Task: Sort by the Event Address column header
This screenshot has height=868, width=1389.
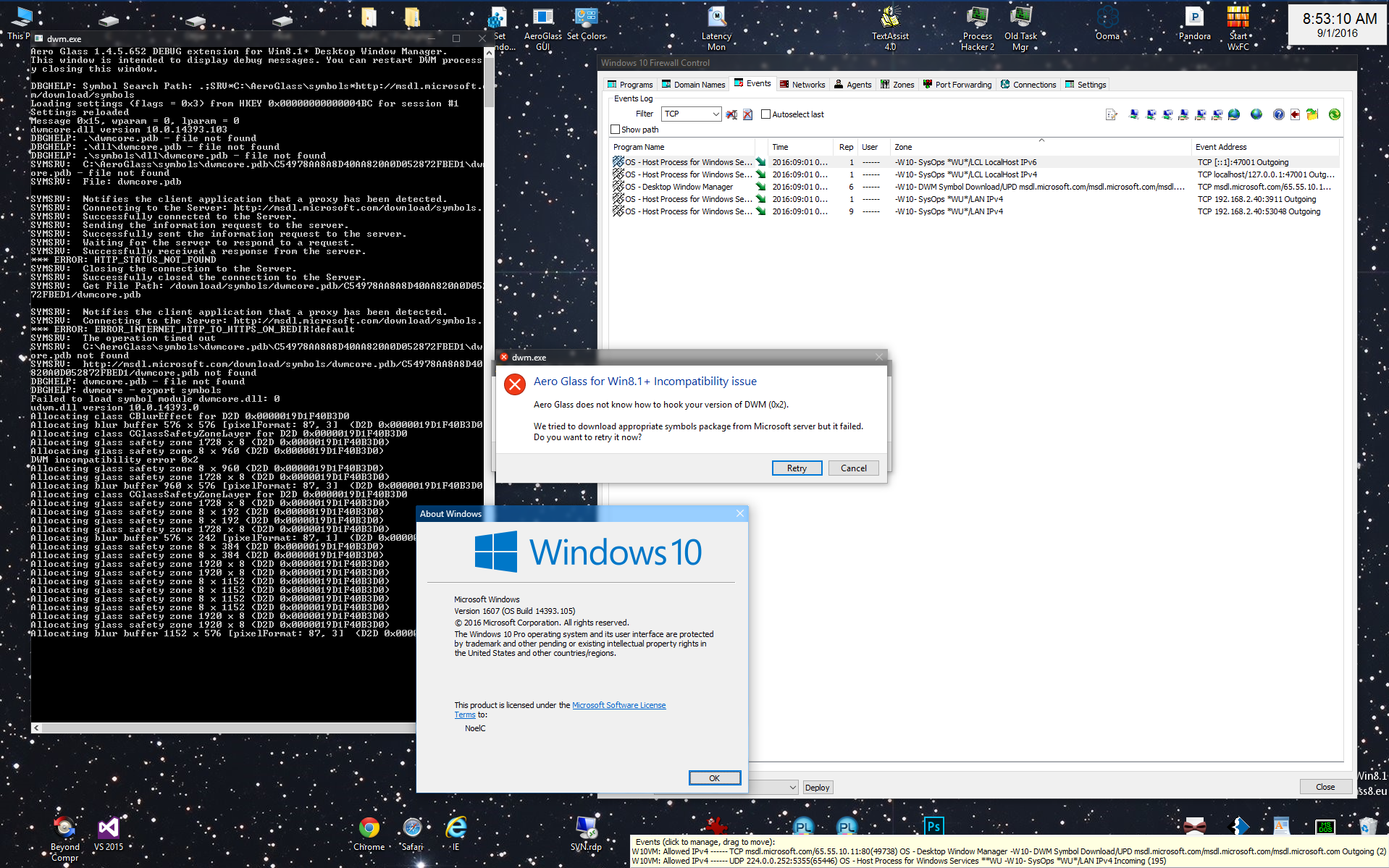Action: (1266, 147)
